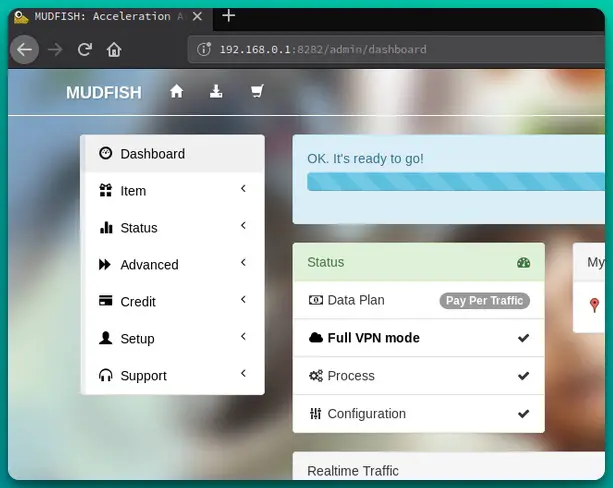Click the Configuration row checkmark
This screenshot has height=488, width=613.
pos(523,414)
